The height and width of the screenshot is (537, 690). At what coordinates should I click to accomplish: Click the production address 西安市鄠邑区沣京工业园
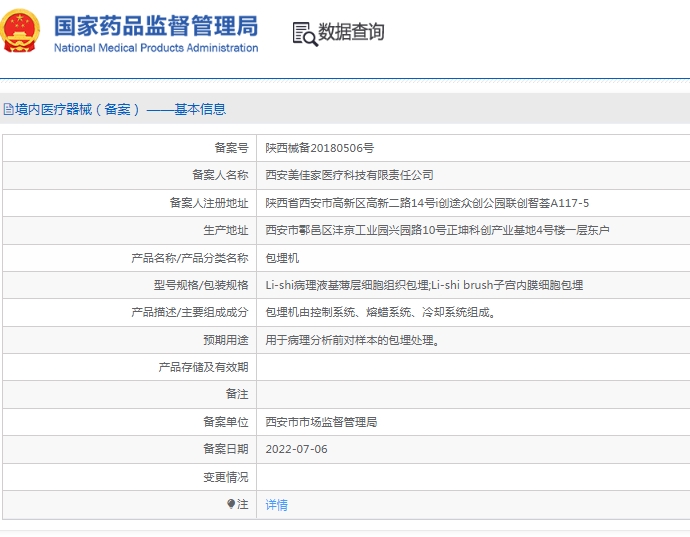437,230
